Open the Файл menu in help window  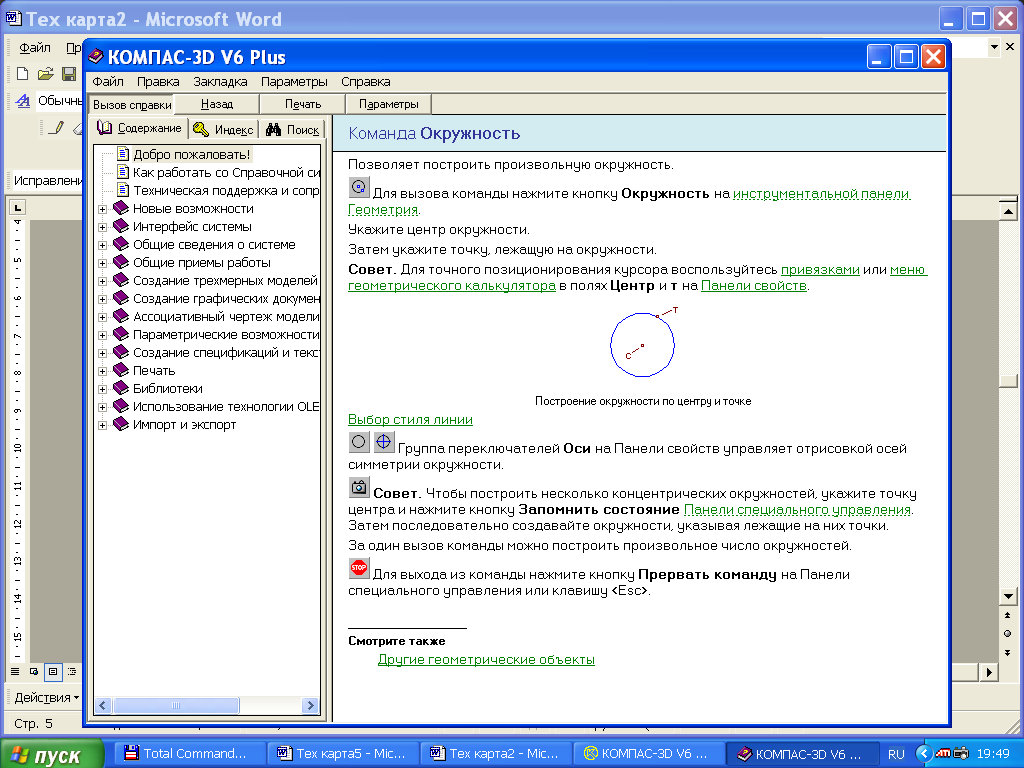[108, 82]
